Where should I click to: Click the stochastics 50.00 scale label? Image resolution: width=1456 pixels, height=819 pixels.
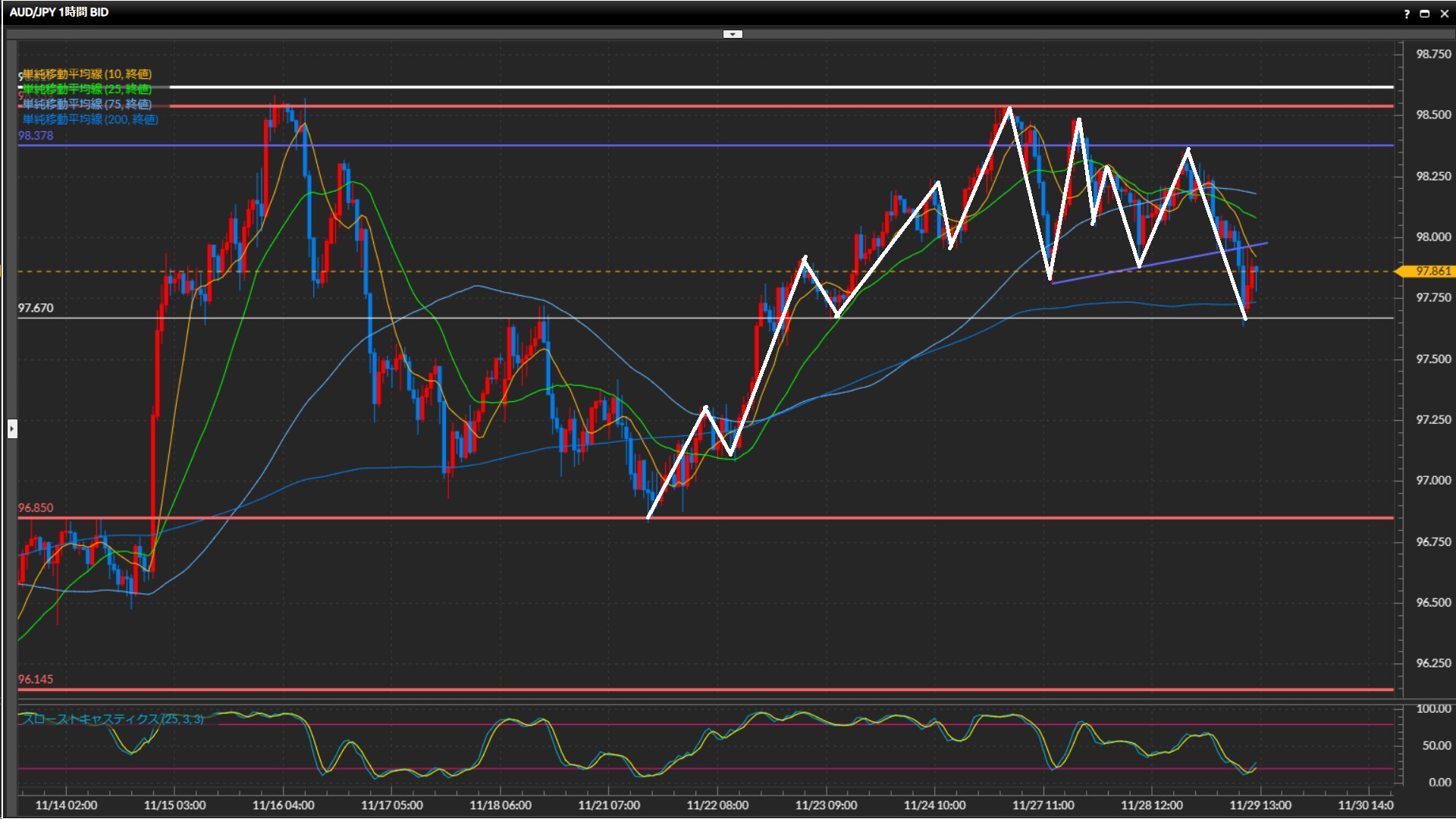point(1436,745)
